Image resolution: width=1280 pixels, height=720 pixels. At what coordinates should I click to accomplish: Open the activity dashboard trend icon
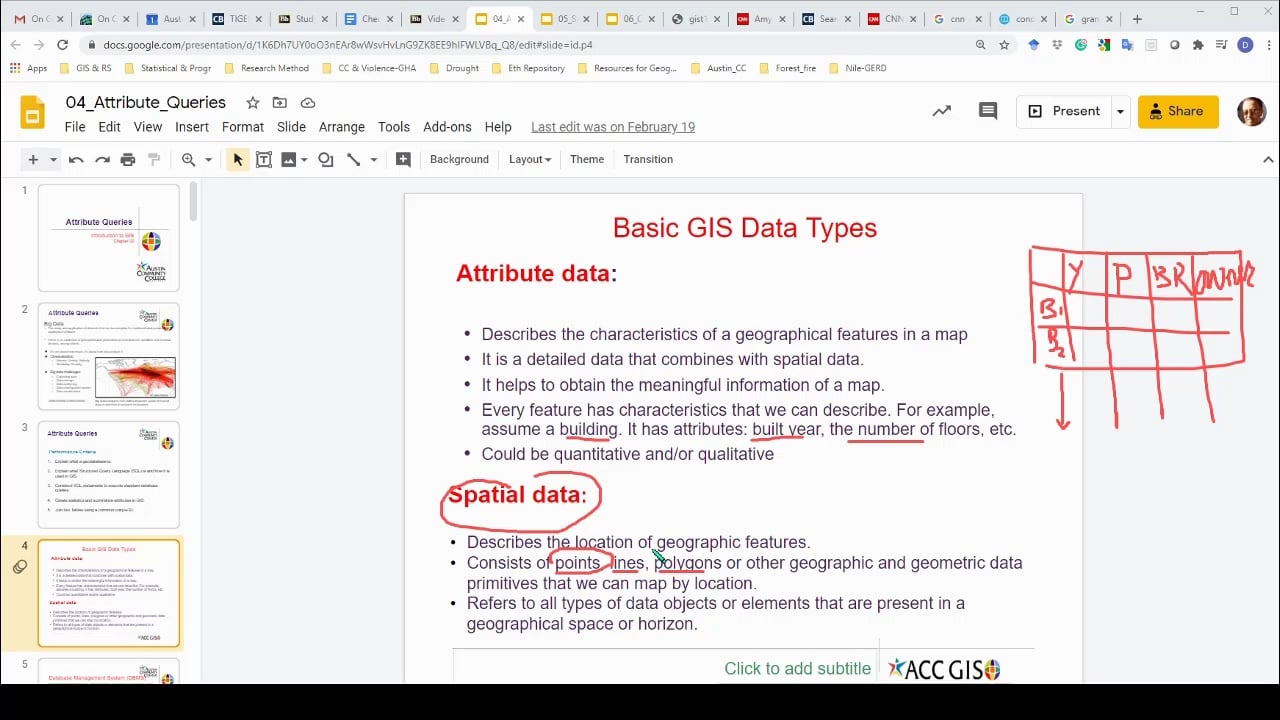pyautogui.click(x=942, y=111)
